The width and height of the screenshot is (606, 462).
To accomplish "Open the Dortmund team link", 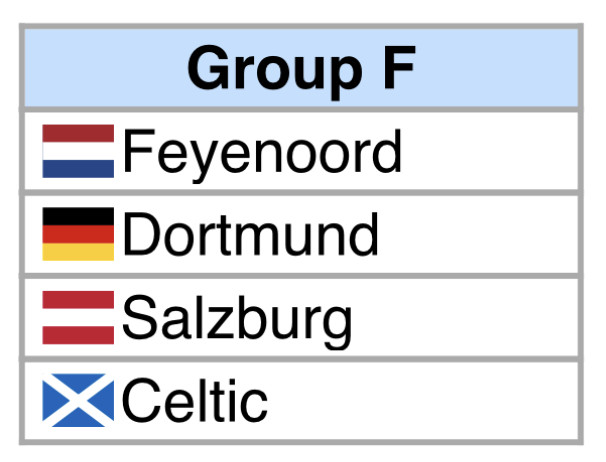I will (x=250, y=235).
